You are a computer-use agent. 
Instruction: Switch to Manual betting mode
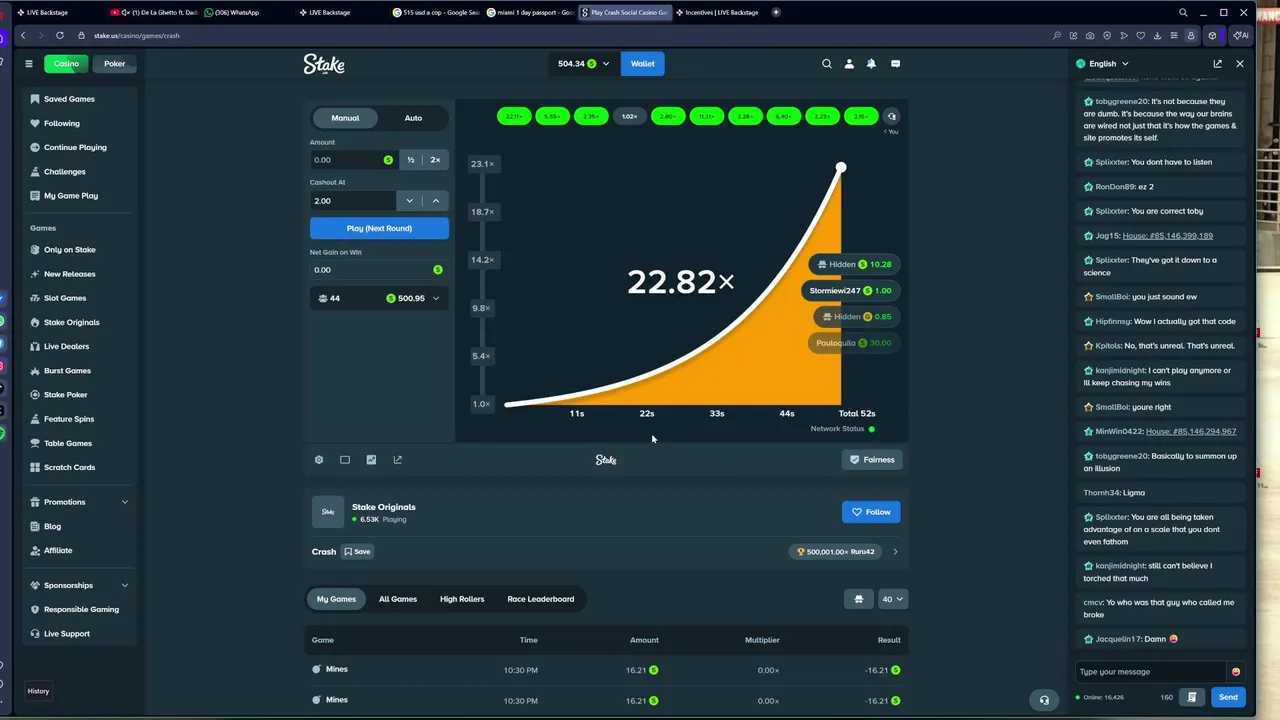345,118
